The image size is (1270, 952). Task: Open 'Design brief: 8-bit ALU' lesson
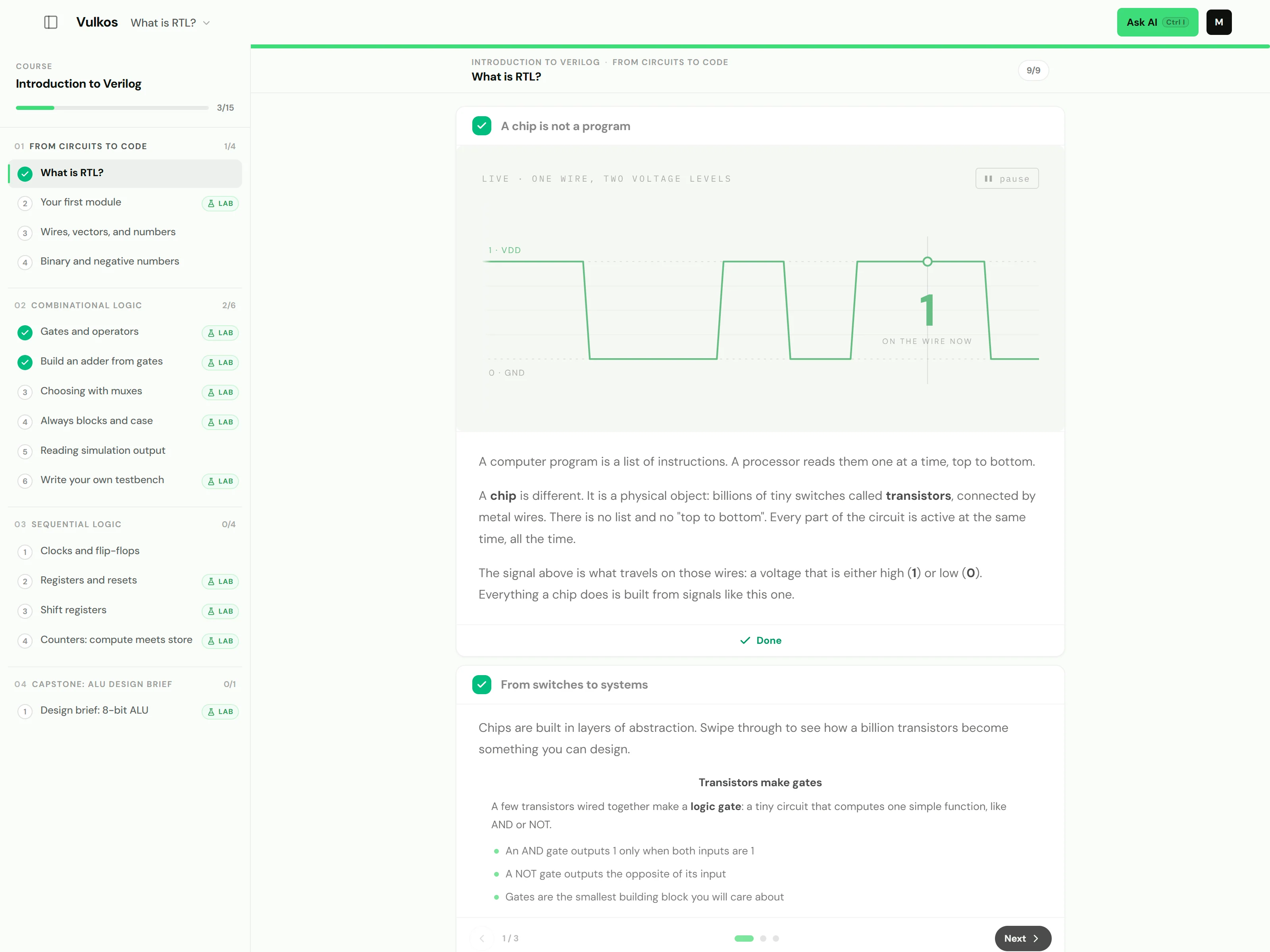125,711
